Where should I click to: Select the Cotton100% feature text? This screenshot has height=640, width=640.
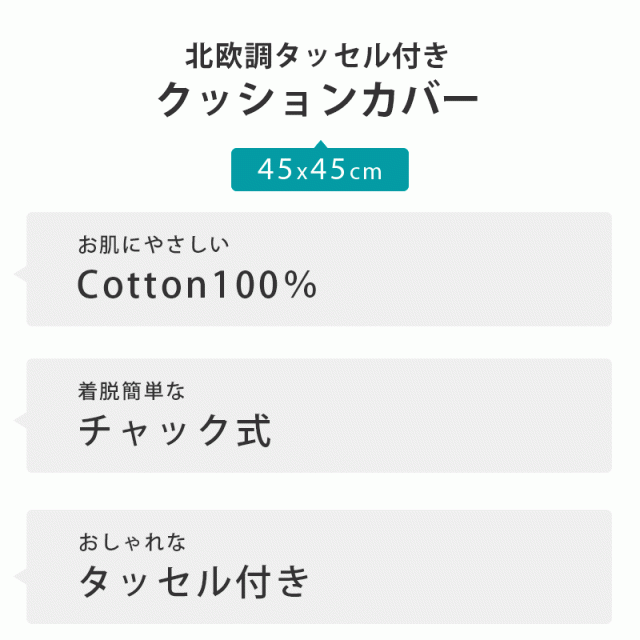click(x=197, y=286)
